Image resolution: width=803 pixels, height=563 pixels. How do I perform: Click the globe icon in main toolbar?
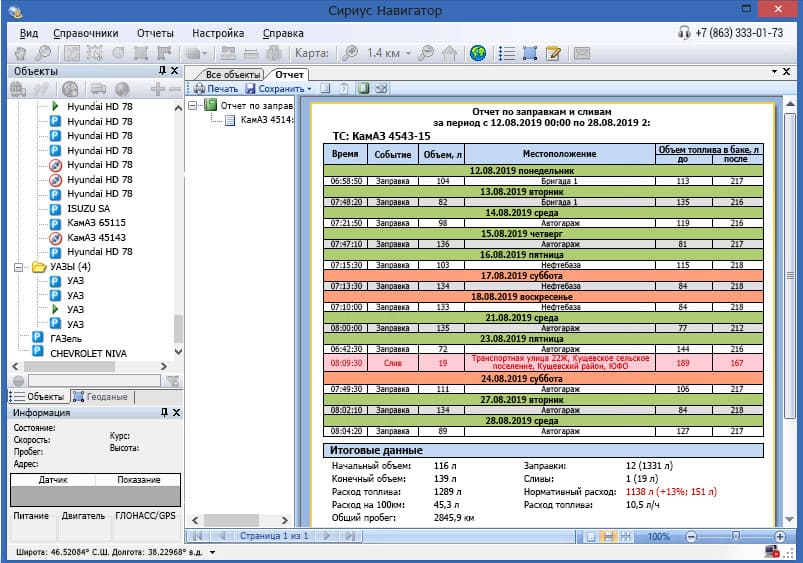click(478, 53)
